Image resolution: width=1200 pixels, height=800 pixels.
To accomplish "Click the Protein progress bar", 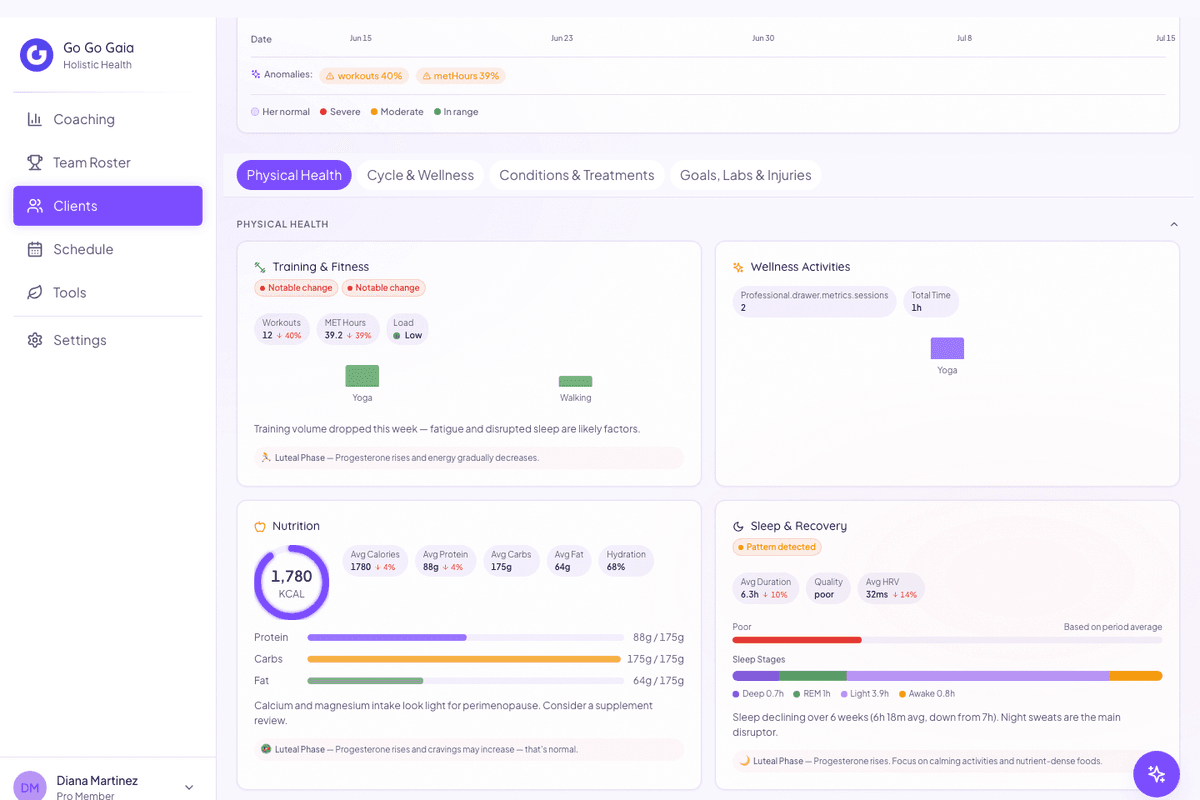I will (x=466, y=637).
